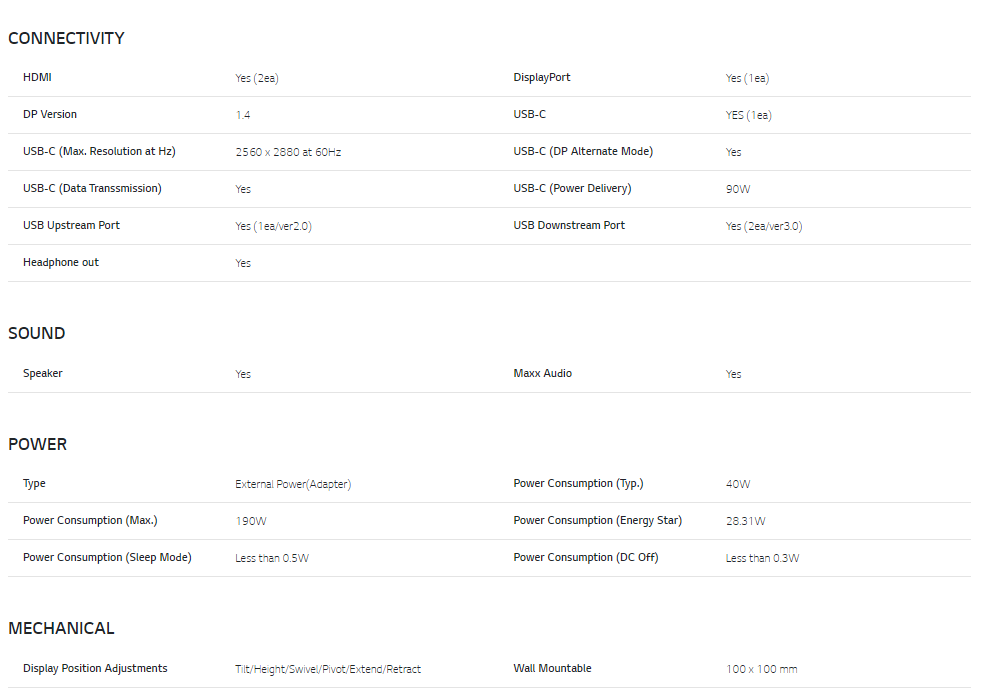The image size is (992, 693).
Task: Select the Maxx Audio label
Action: [x=543, y=373]
